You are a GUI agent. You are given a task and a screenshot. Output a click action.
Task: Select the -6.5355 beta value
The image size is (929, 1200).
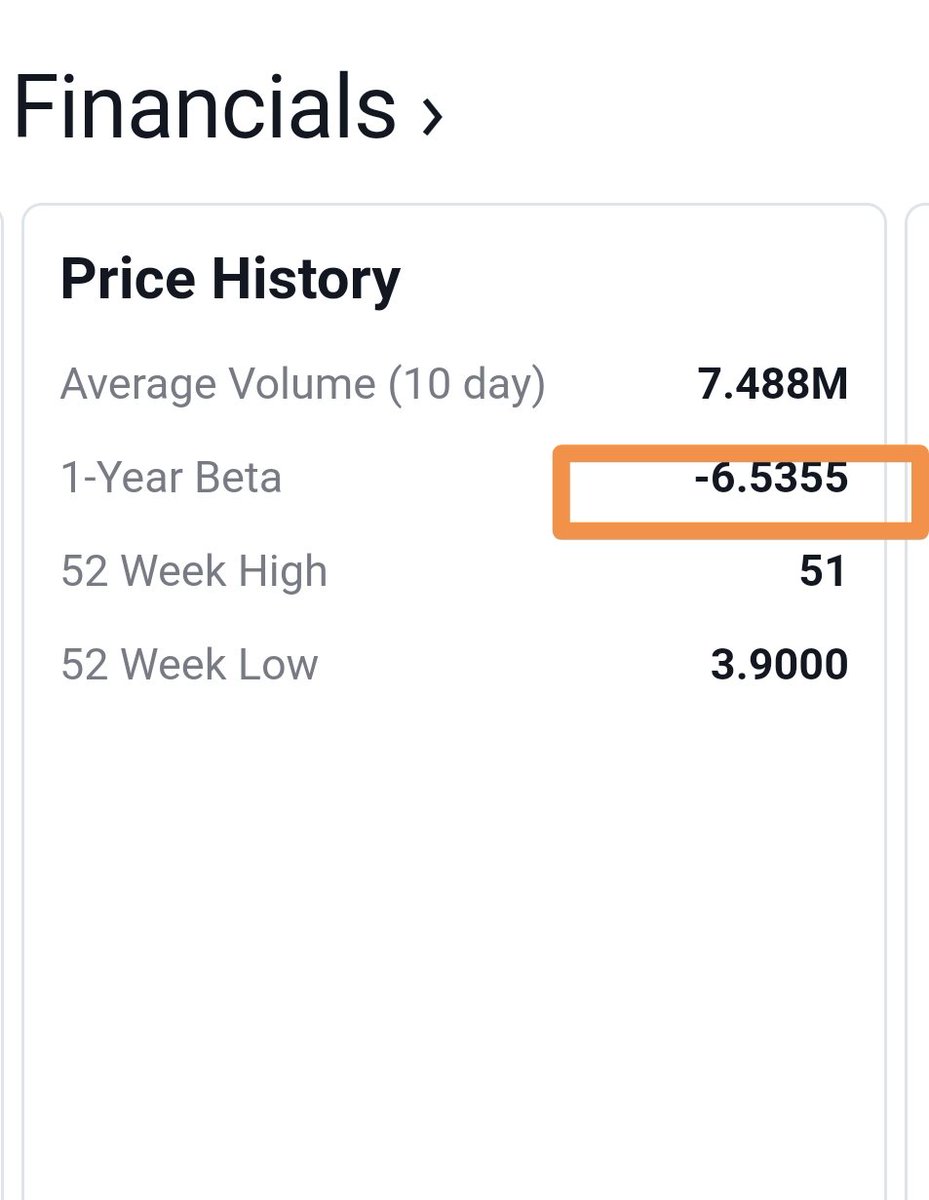click(771, 478)
